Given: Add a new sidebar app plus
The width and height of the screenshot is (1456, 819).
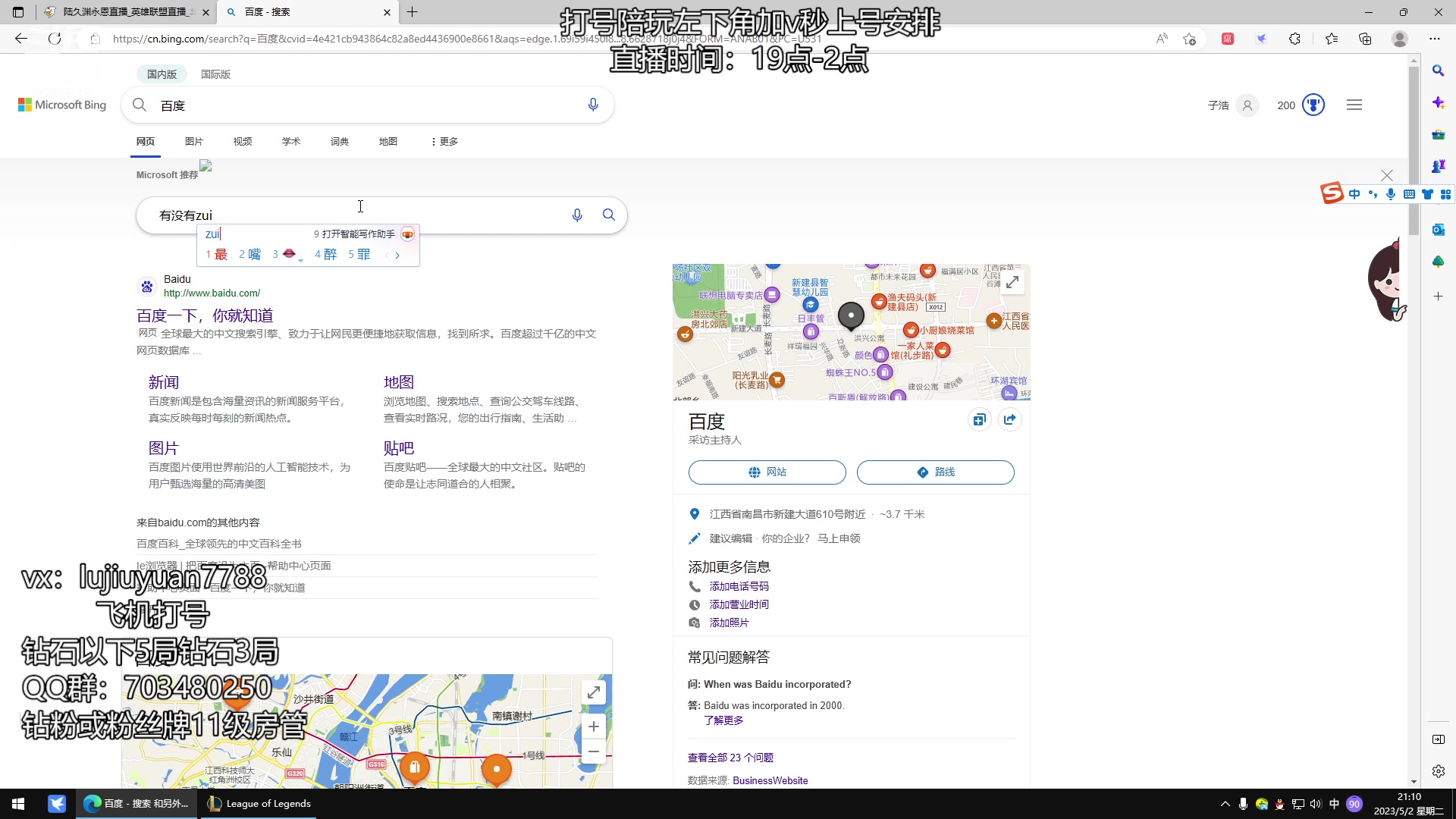Looking at the screenshot, I should 1438,297.
